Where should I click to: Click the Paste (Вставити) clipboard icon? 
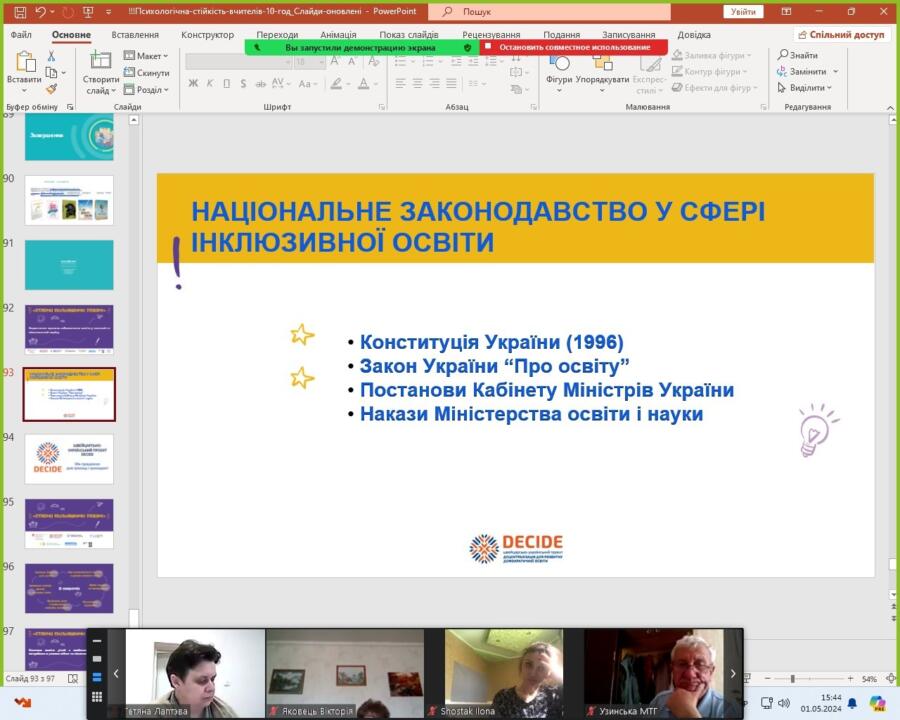[x=24, y=63]
